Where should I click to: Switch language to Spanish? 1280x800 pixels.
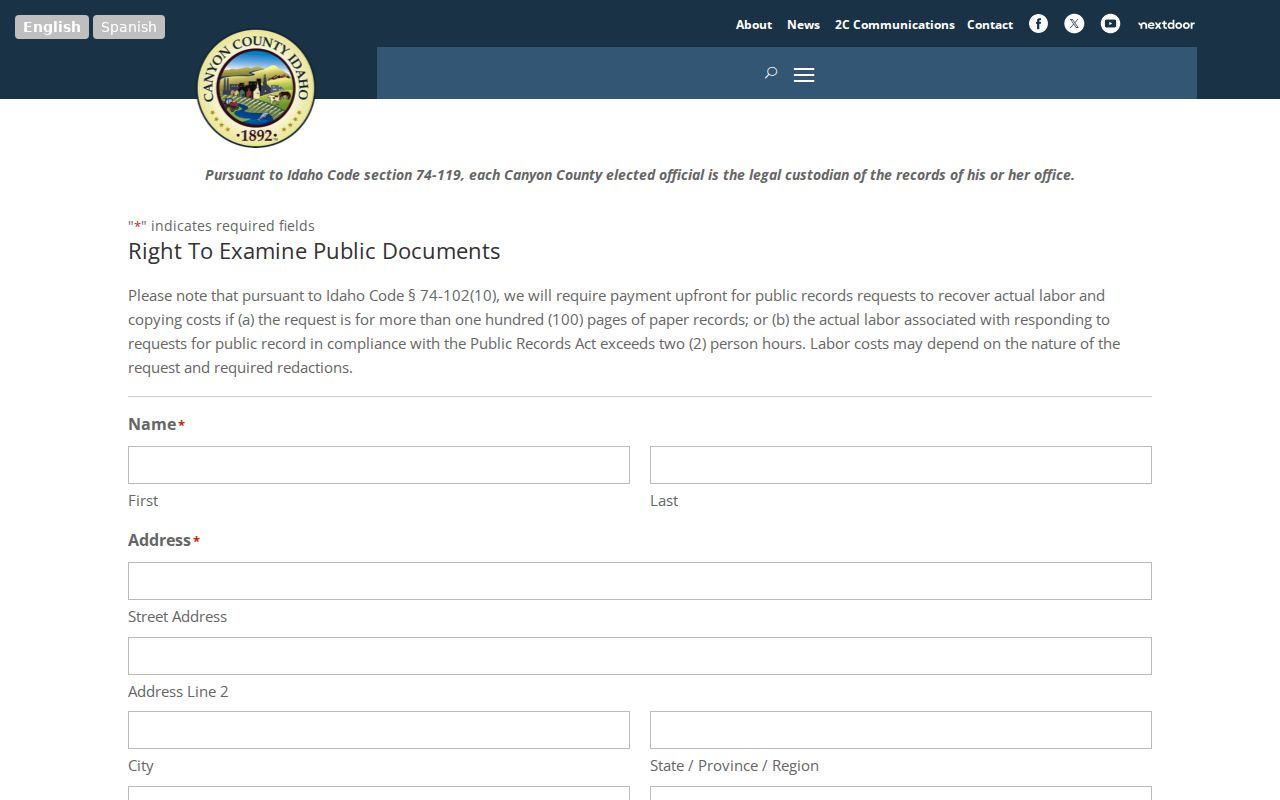[129, 27]
